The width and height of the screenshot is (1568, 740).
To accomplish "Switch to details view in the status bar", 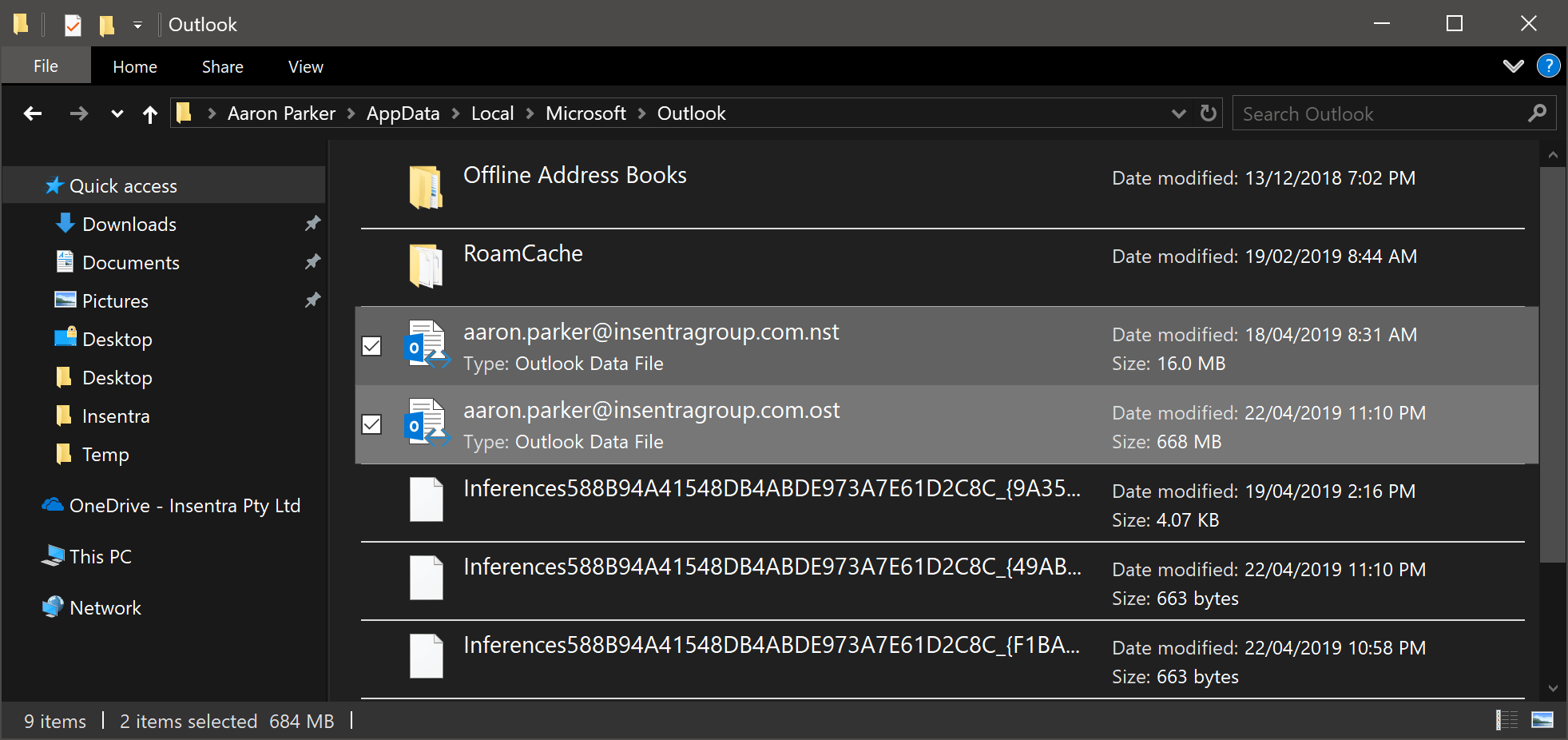I will tap(1508, 720).
